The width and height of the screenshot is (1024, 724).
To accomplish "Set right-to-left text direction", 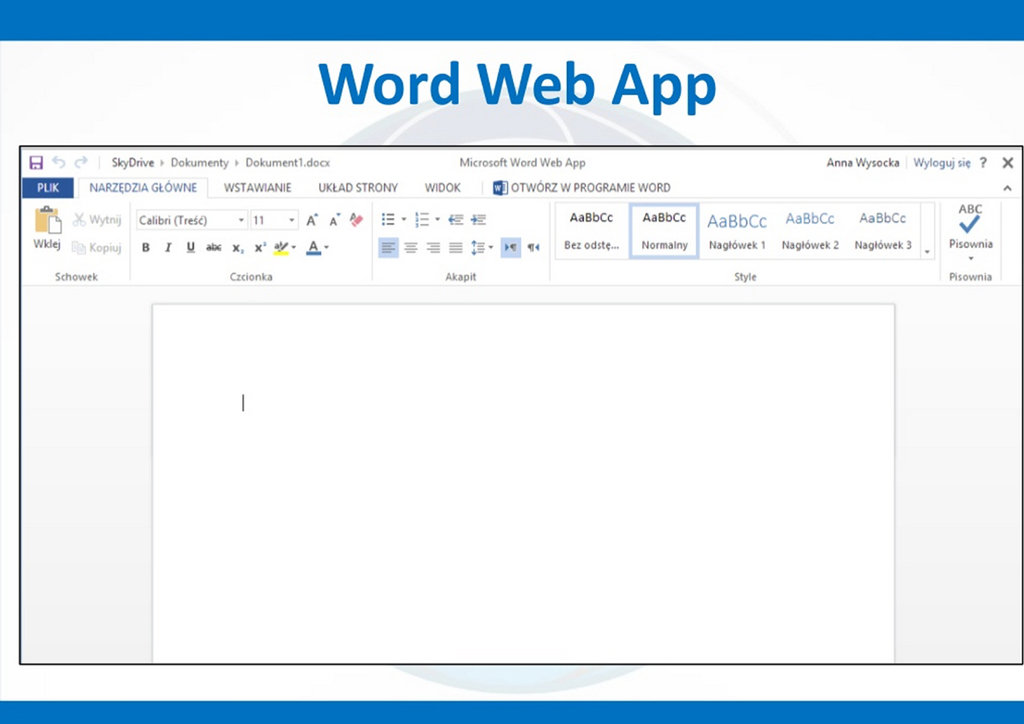I will (x=534, y=247).
